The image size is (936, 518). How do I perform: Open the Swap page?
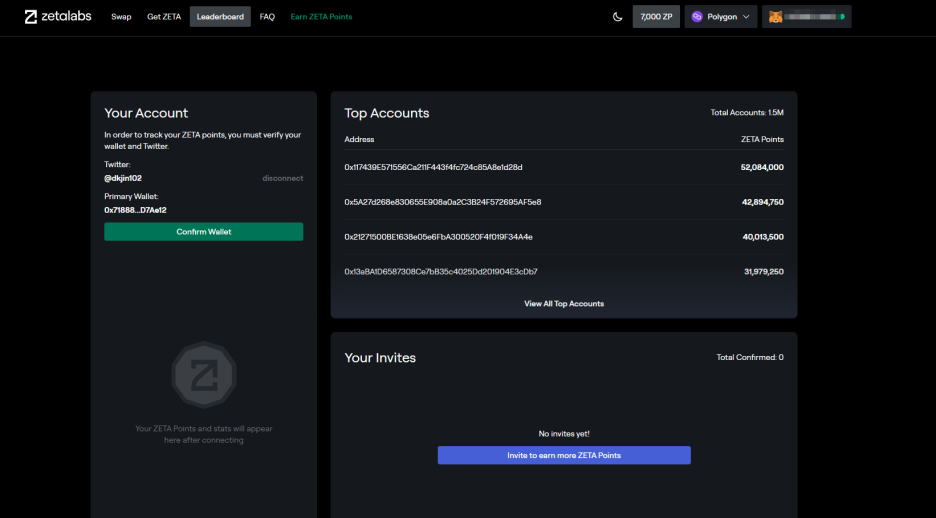tap(121, 17)
